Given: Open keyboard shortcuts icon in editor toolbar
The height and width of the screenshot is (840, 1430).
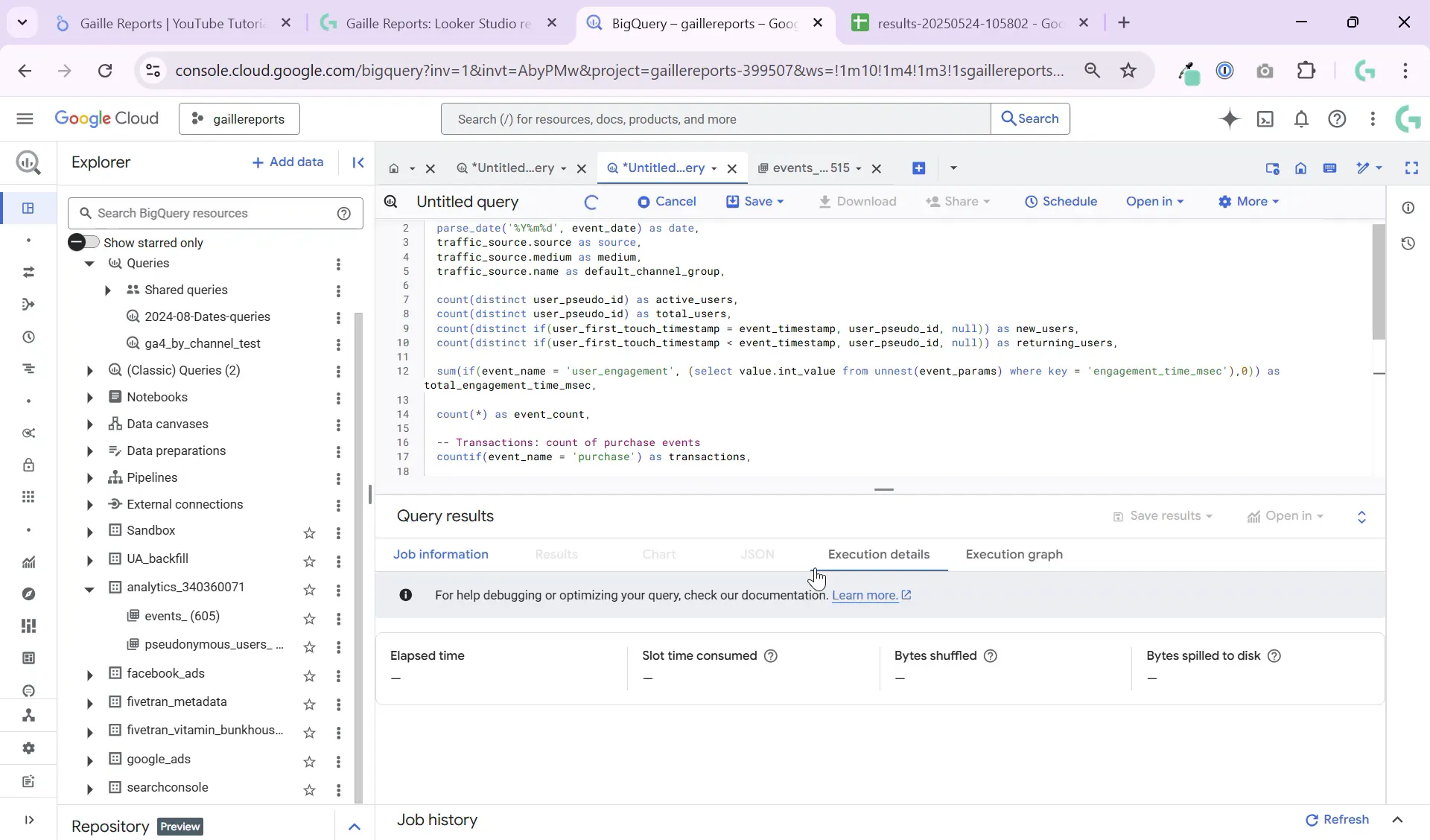Looking at the screenshot, I should 1331,168.
